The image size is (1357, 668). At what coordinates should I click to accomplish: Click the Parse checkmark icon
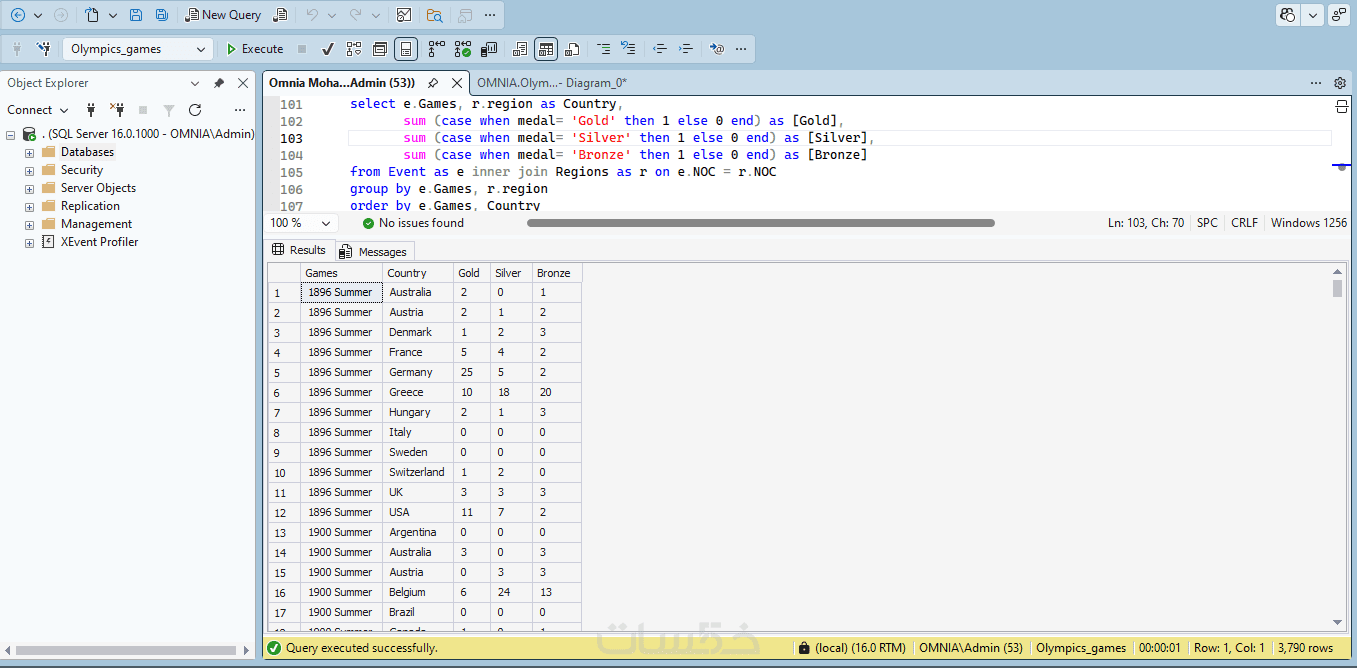click(327, 49)
